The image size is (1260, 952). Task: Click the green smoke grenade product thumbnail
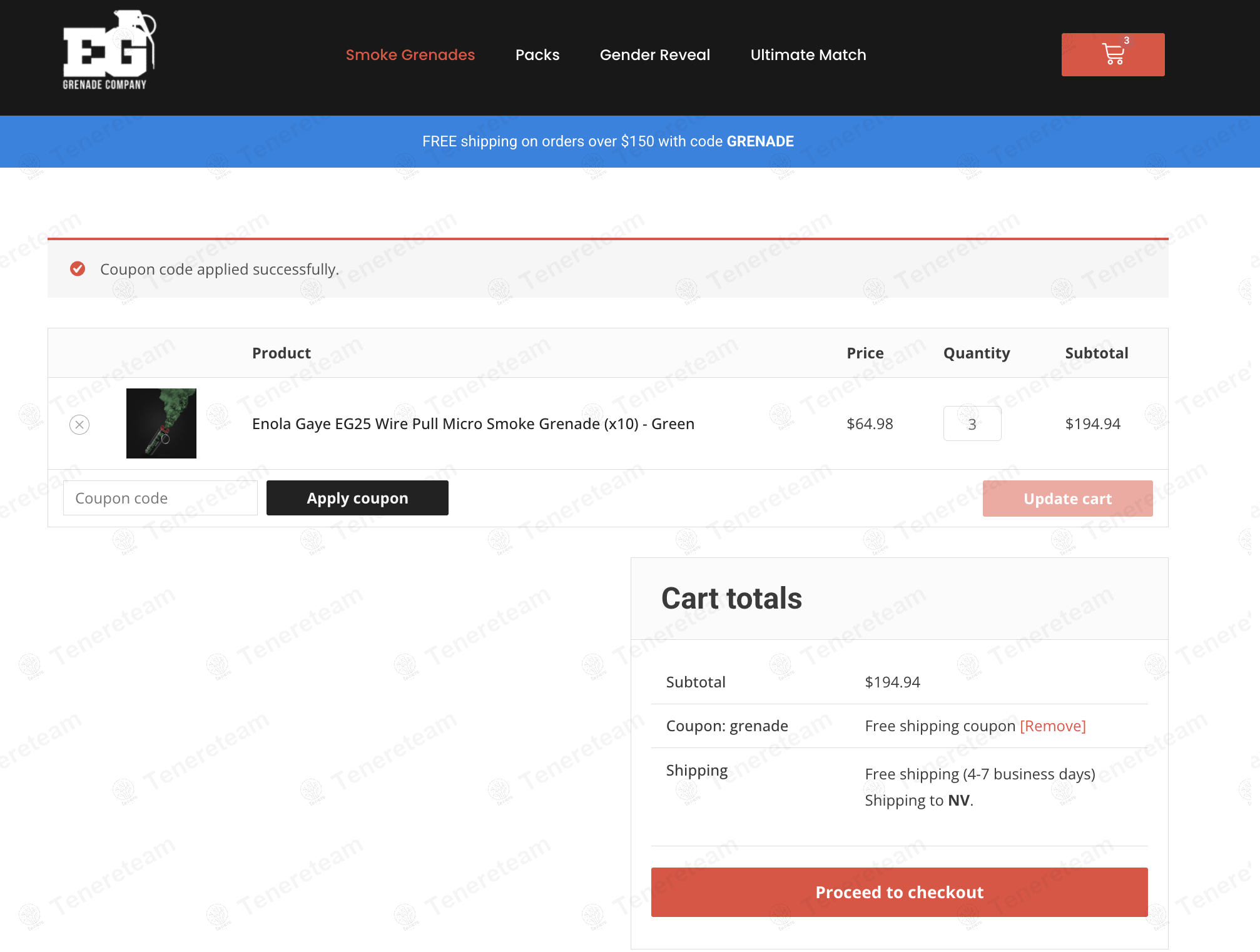point(161,423)
